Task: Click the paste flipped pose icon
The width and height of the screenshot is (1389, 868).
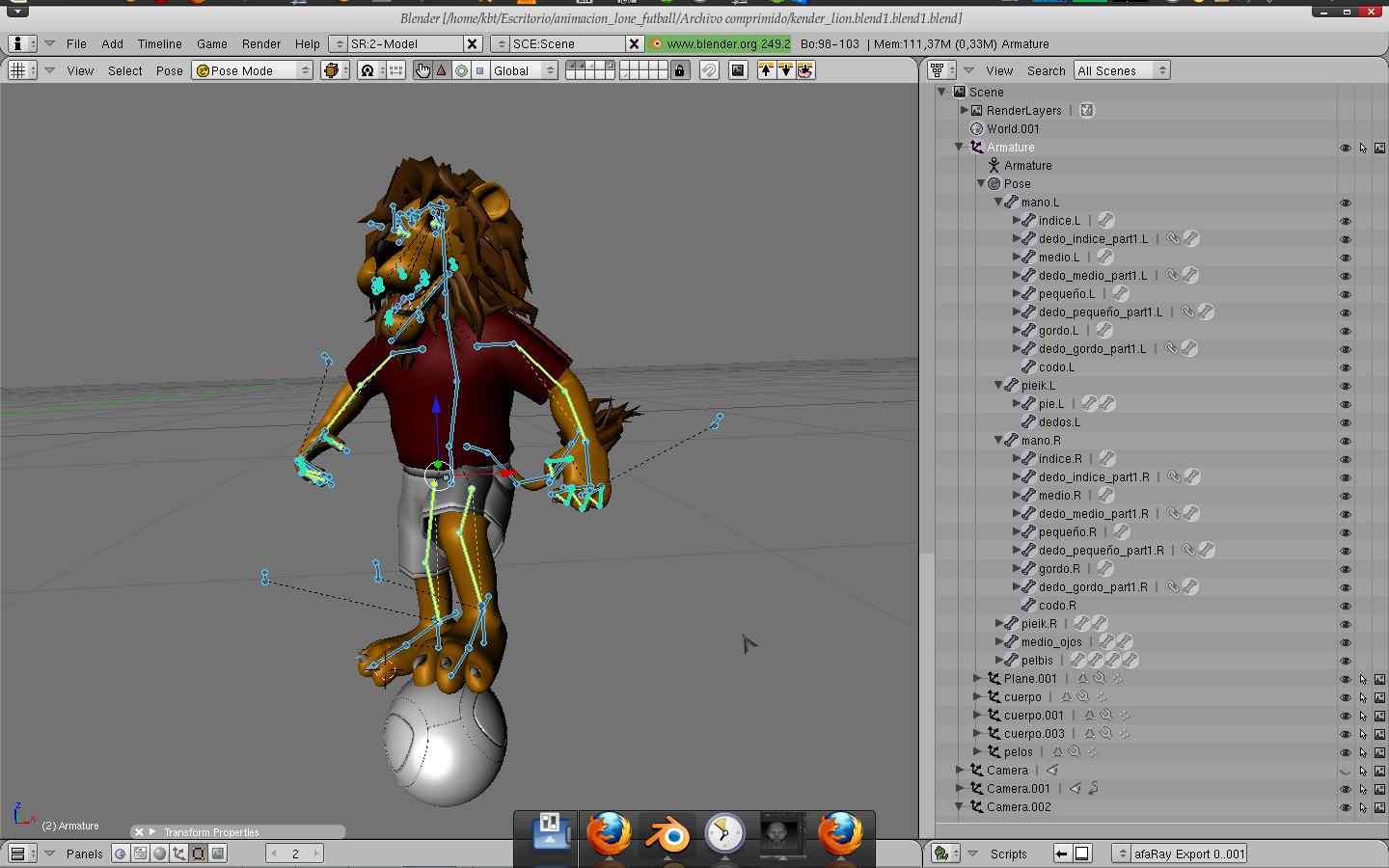Action: [805, 70]
